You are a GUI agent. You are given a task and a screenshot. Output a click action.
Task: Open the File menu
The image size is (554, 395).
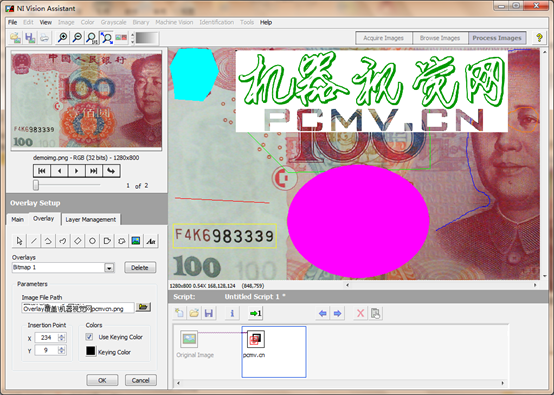coord(12,22)
